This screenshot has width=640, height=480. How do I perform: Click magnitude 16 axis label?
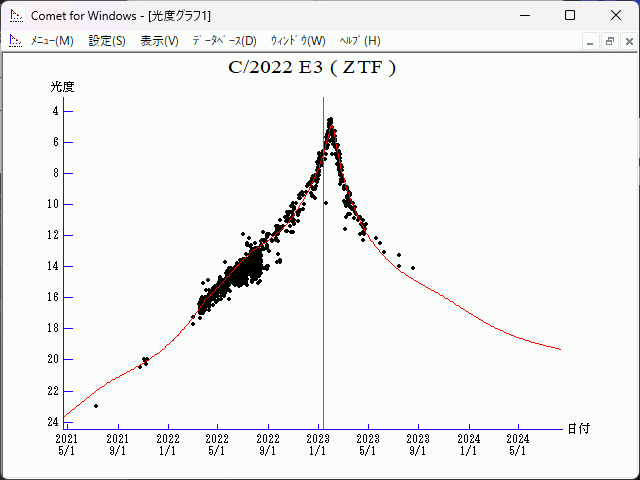point(53,297)
